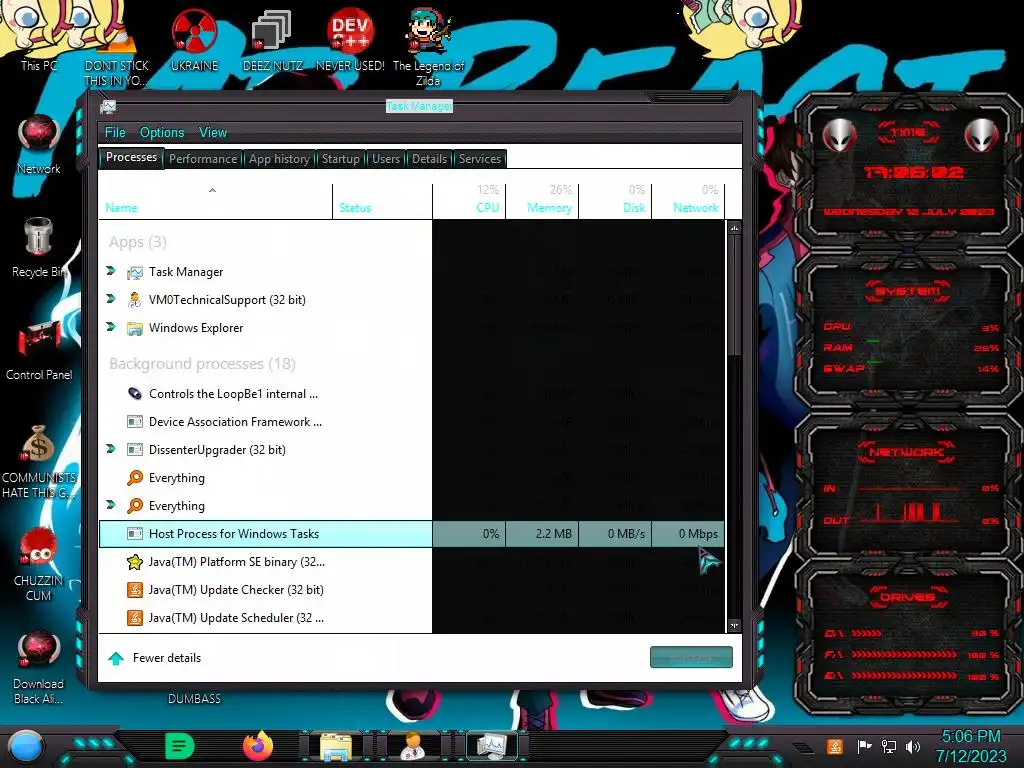
Task: Click the TIME gadget clock panel
Action: (x=908, y=173)
